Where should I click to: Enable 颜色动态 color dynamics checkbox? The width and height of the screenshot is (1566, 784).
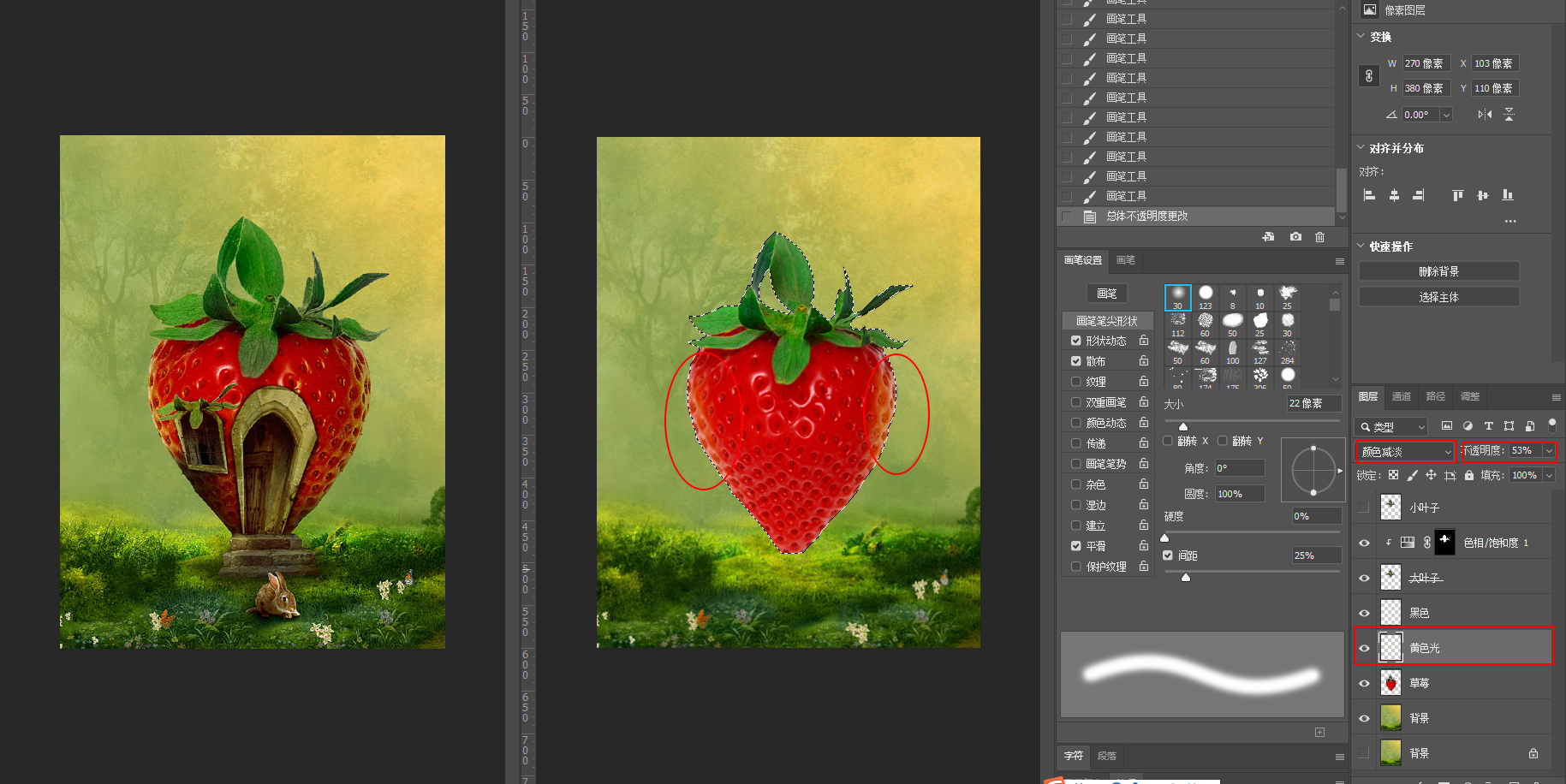point(1076,423)
